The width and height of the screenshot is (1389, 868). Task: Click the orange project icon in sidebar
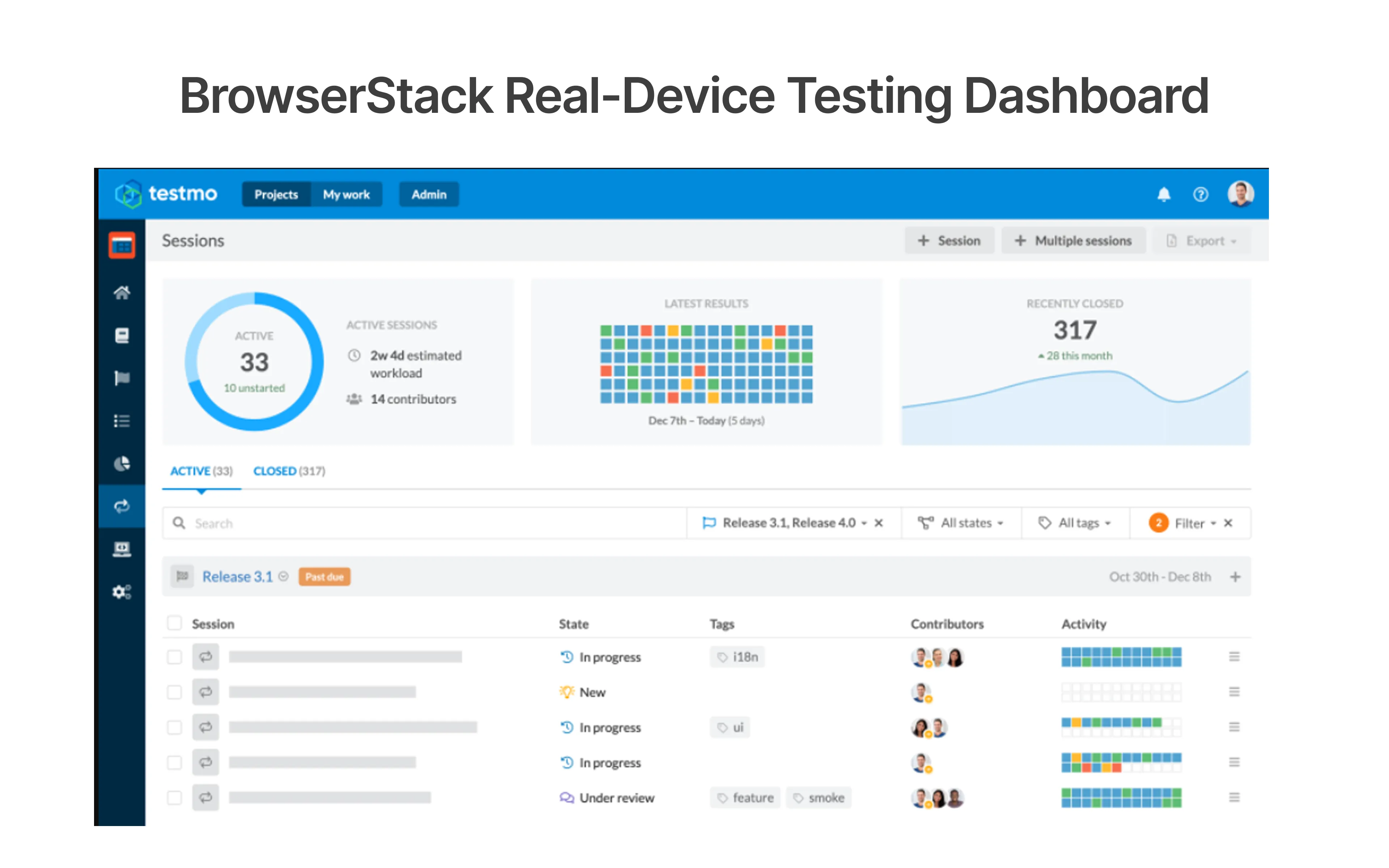(122, 246)
